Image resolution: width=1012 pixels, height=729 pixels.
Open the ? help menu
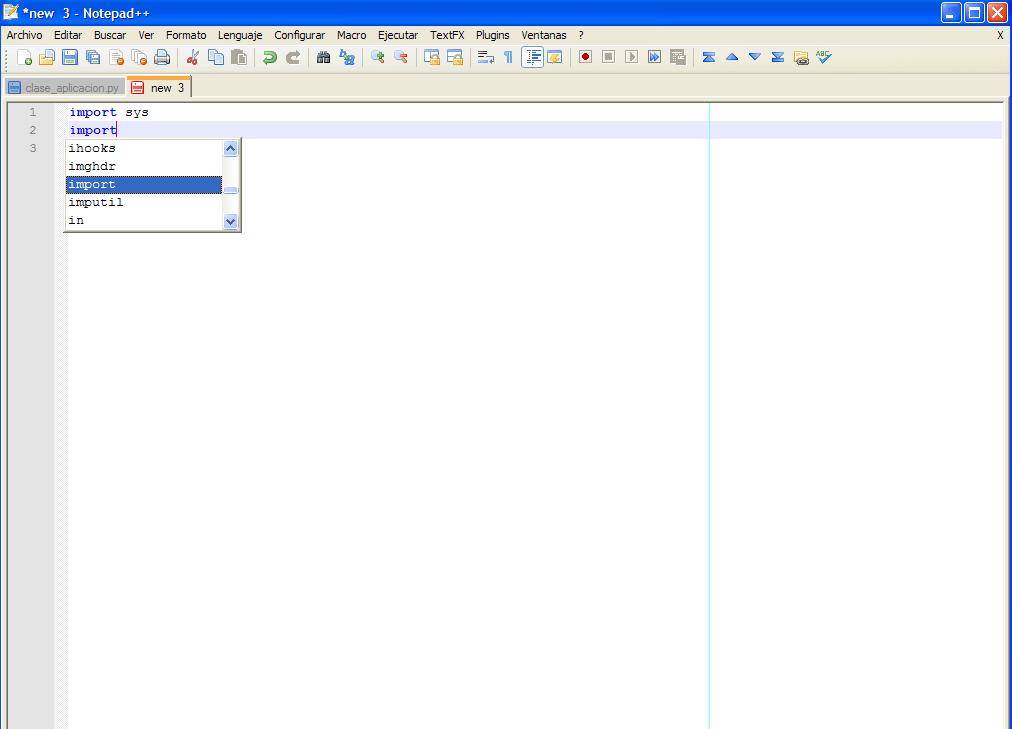pyautogui.click(x=581, y=35)
